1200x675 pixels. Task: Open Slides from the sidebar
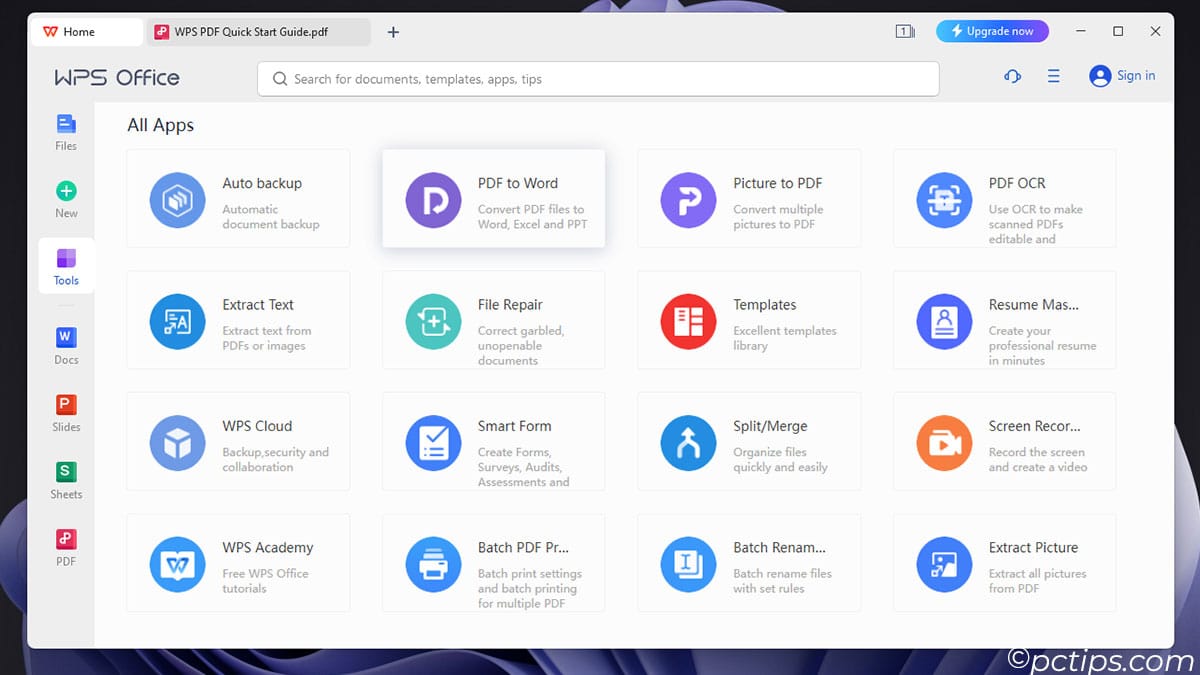tap(65, 412)
